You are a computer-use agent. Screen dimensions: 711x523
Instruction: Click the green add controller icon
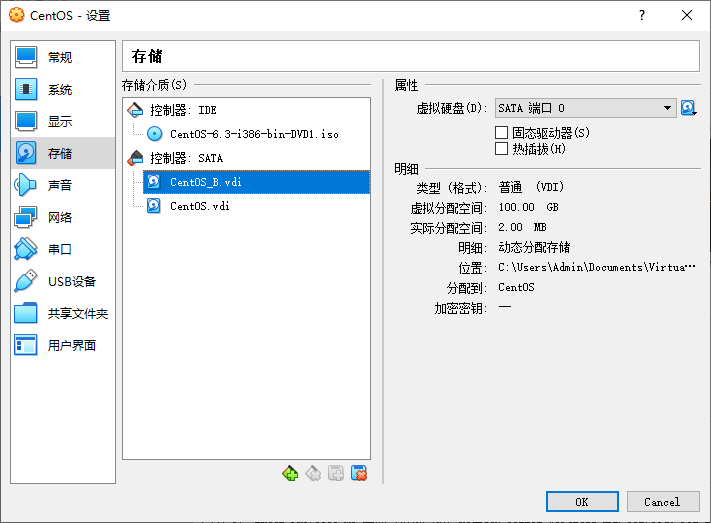(x=290, y=474)
